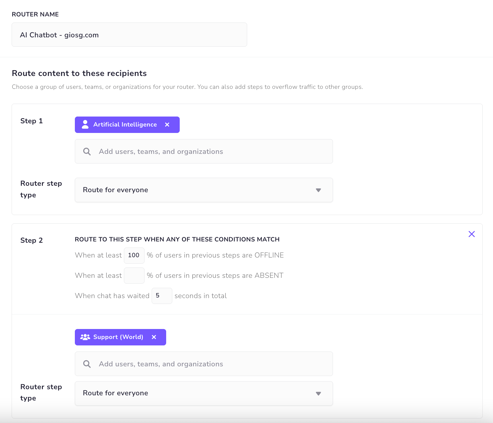Click the Artificial Intelligence user icon
This screenshot has height=423, width=493.
coord(85,124)
